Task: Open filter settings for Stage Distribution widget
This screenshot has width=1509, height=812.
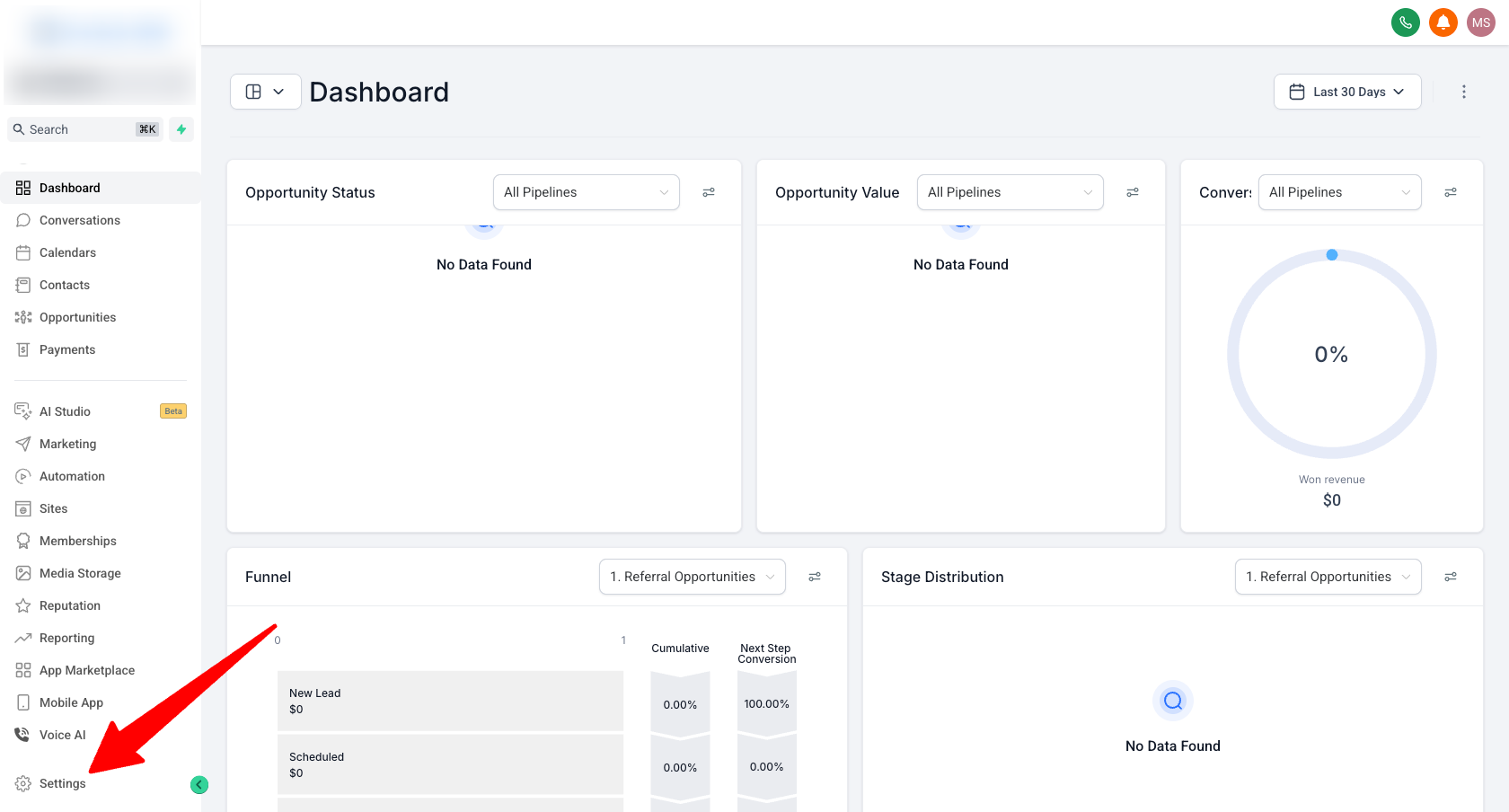Action: click(1451, 577)
